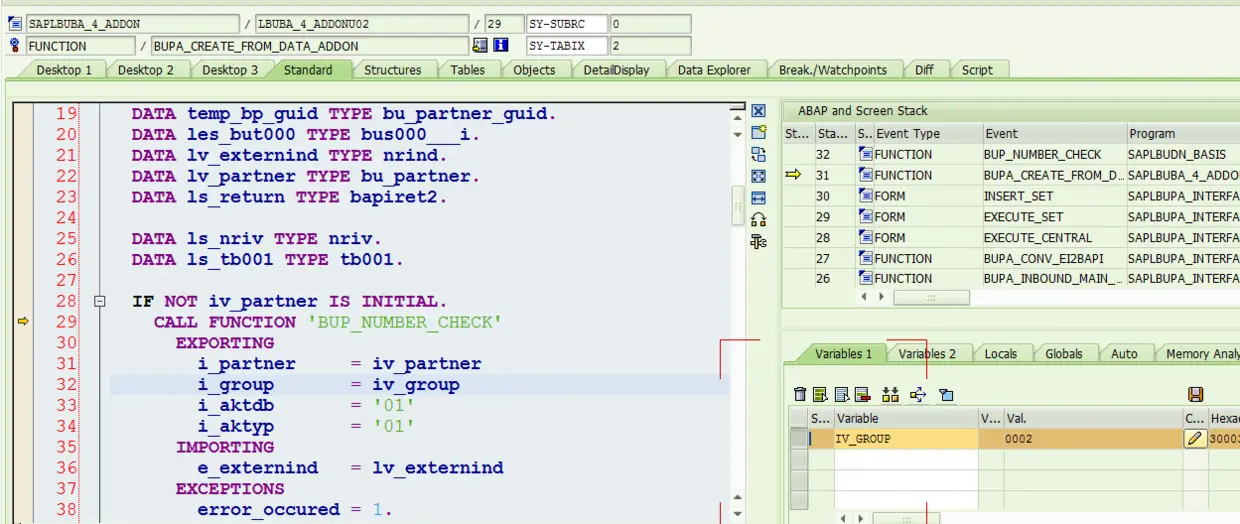Viewport: 1240px width, 524px height.
Task: Switch to the Auto tab
Action: point(1124,353)
